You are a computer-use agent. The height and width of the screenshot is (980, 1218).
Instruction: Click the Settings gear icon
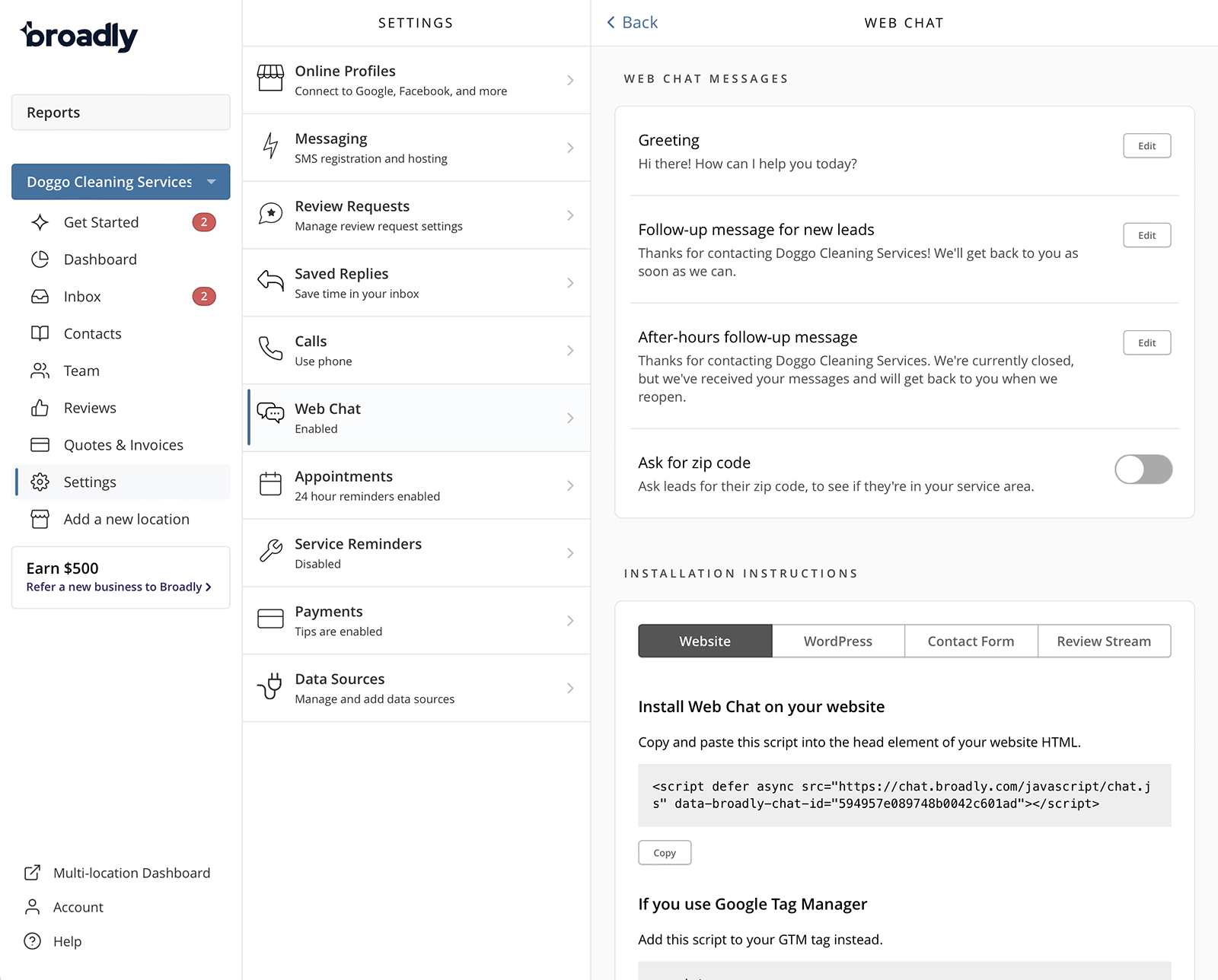point(40,482)
